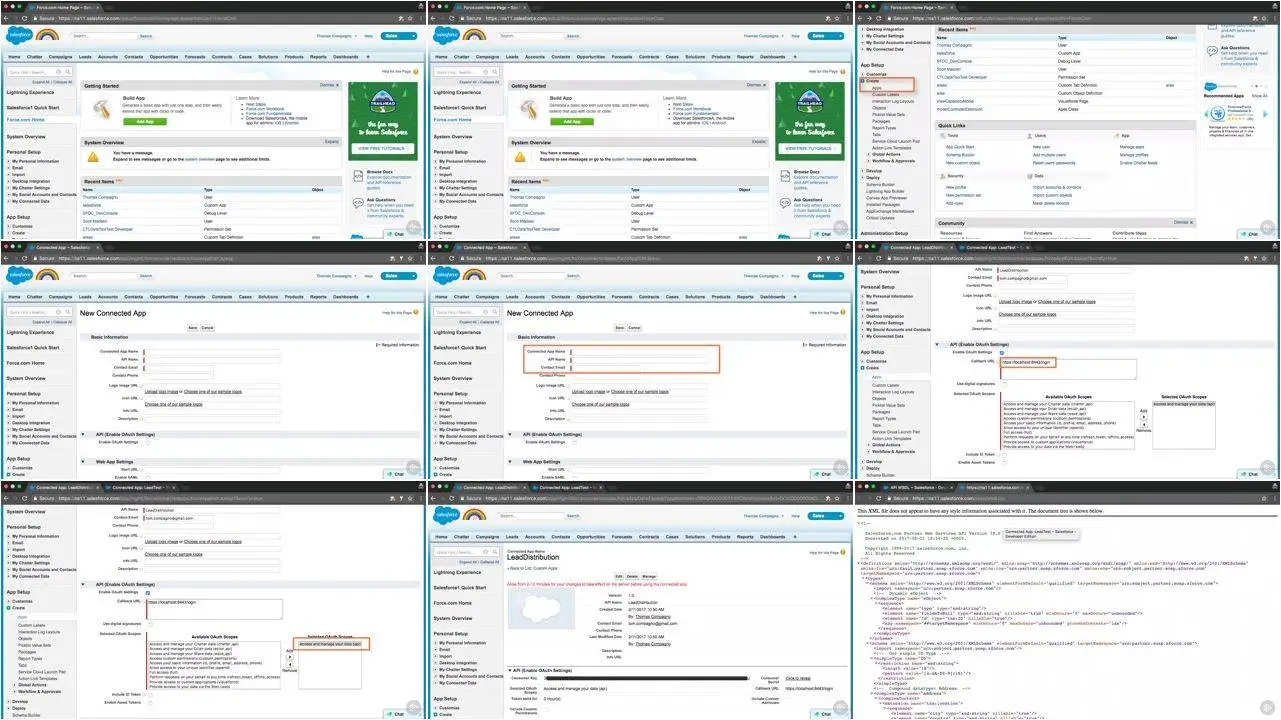
Task: Click the Tools icon under Quick Links
Action: pyautogui.click(x=942, y=135)
